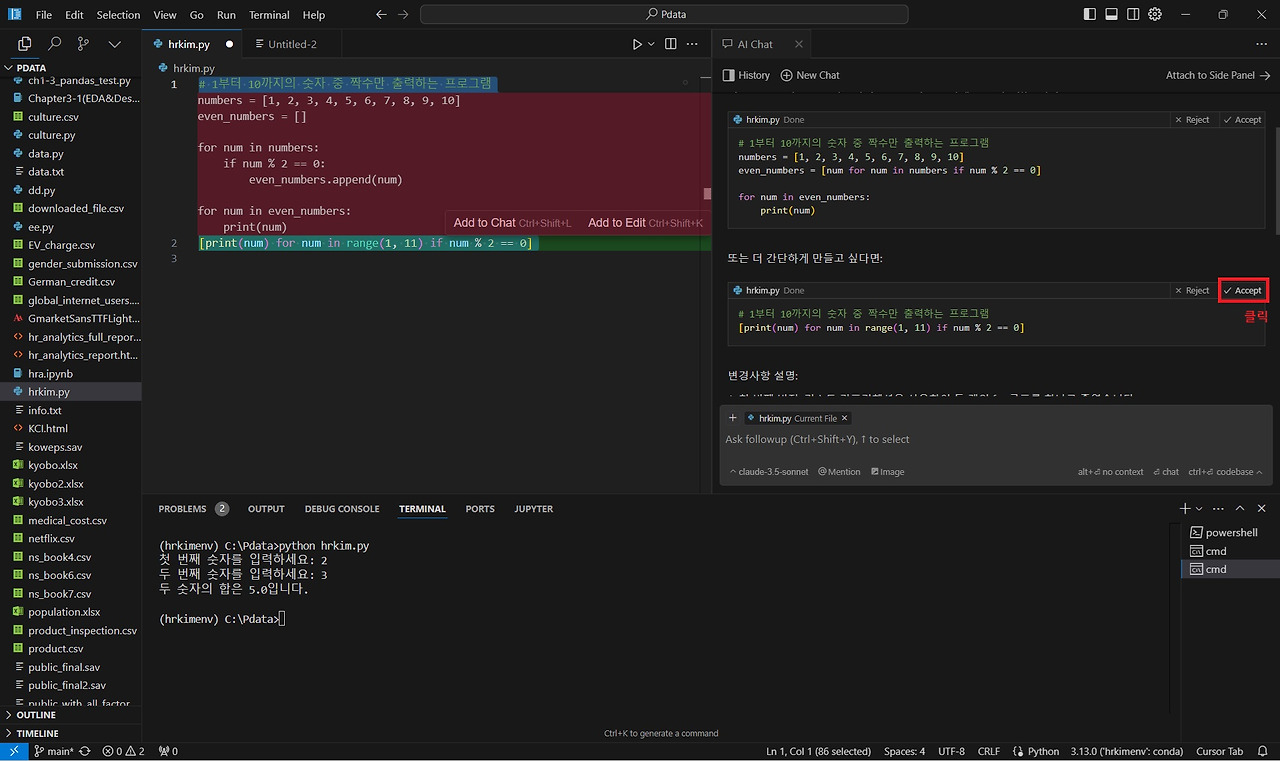Synchronize changes from the status bar
Screen dimensions: 1280x761
pos(84,751)
